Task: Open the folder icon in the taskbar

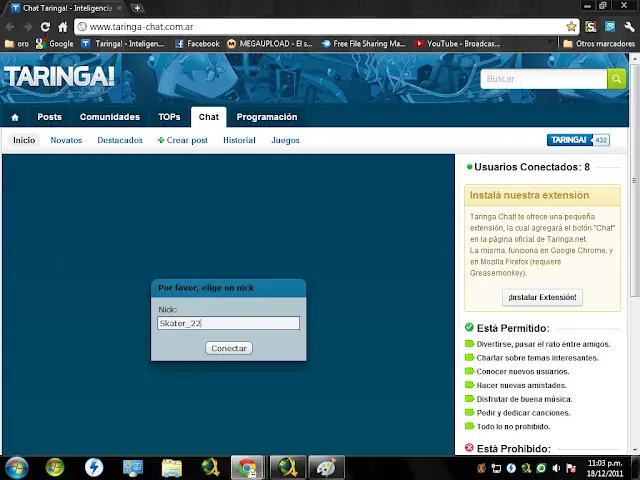Action: pos(171,468)
